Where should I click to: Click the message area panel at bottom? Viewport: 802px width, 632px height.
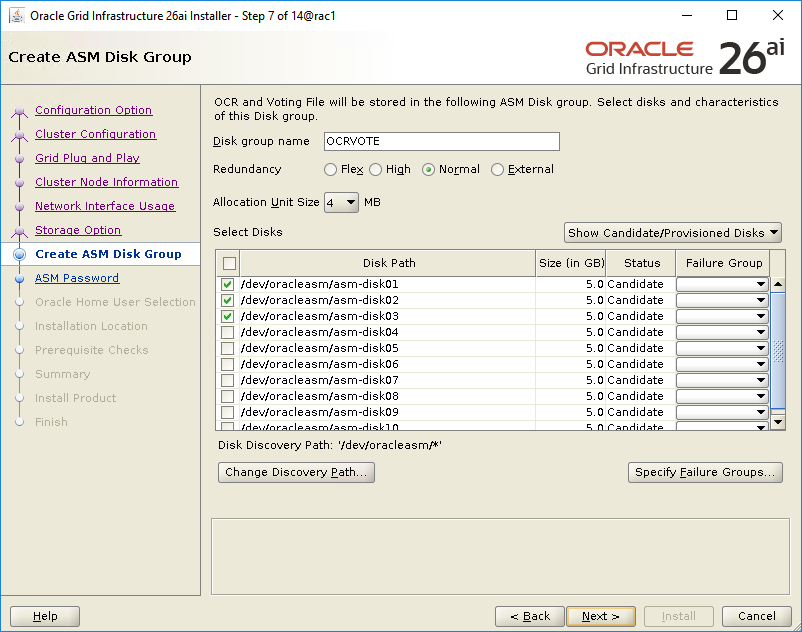click(500, 557)
